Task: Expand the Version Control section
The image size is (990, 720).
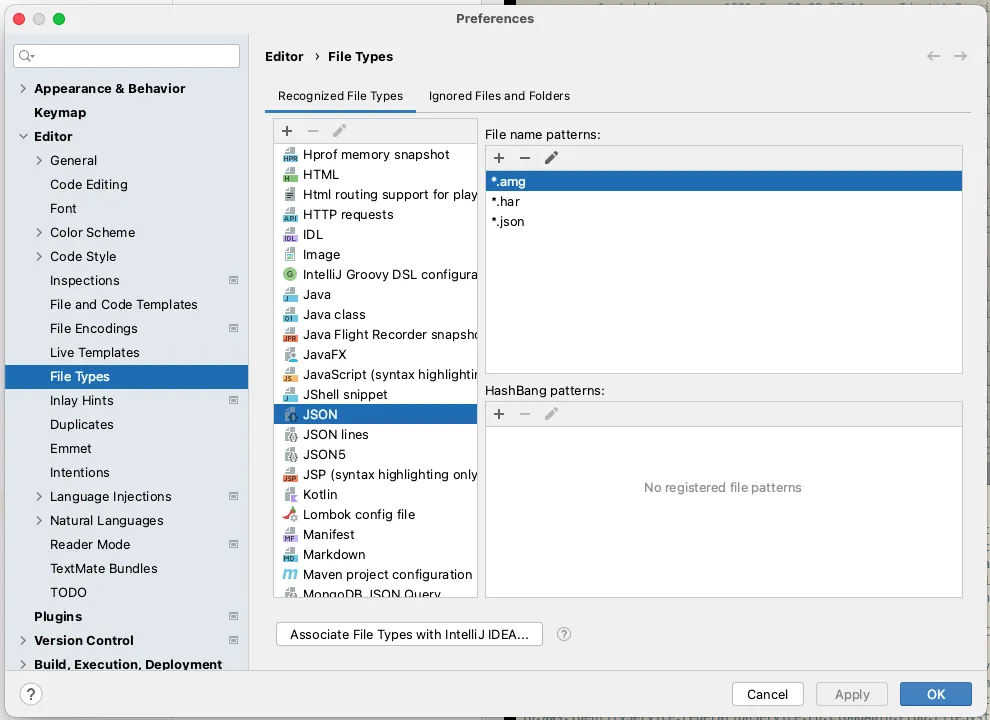Action: [x=23, y=641]
